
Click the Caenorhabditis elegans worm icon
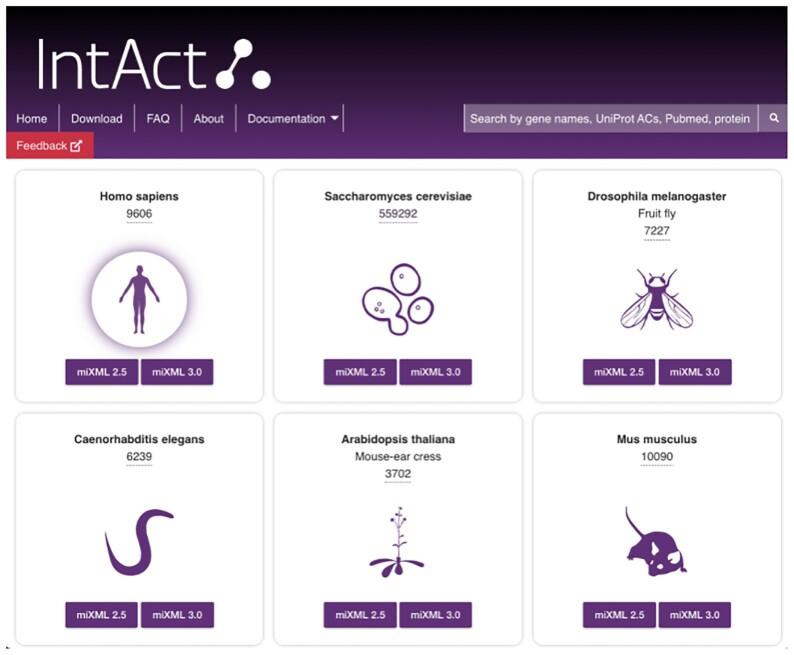(139, 542)
